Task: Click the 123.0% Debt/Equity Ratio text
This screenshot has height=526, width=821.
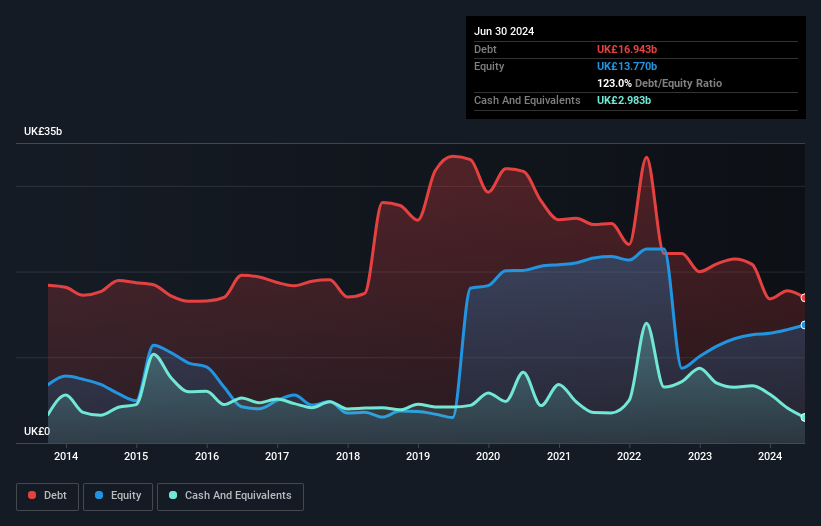Action: [659, 83]
